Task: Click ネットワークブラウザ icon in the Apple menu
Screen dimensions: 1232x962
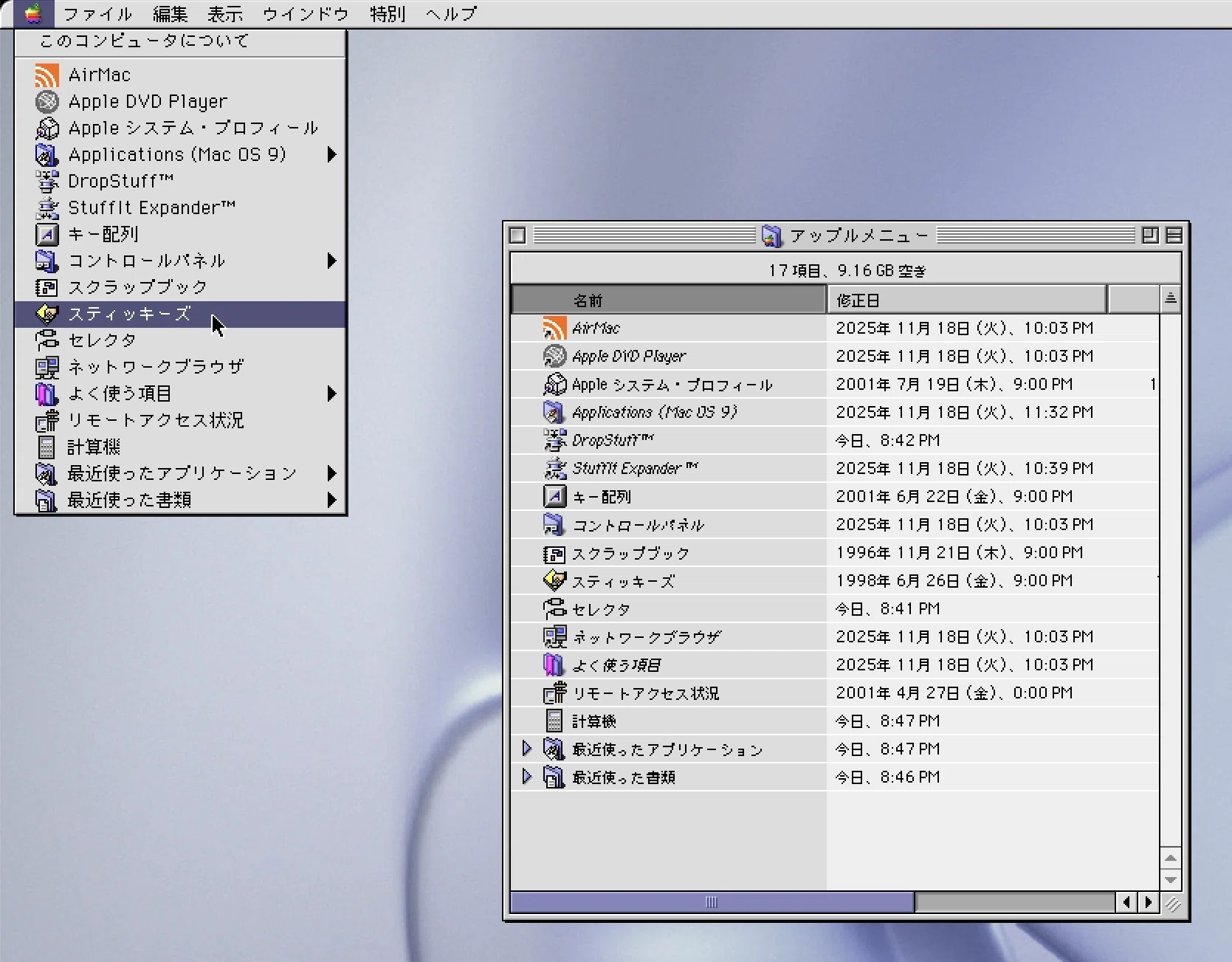Action: tap(47, 368)
